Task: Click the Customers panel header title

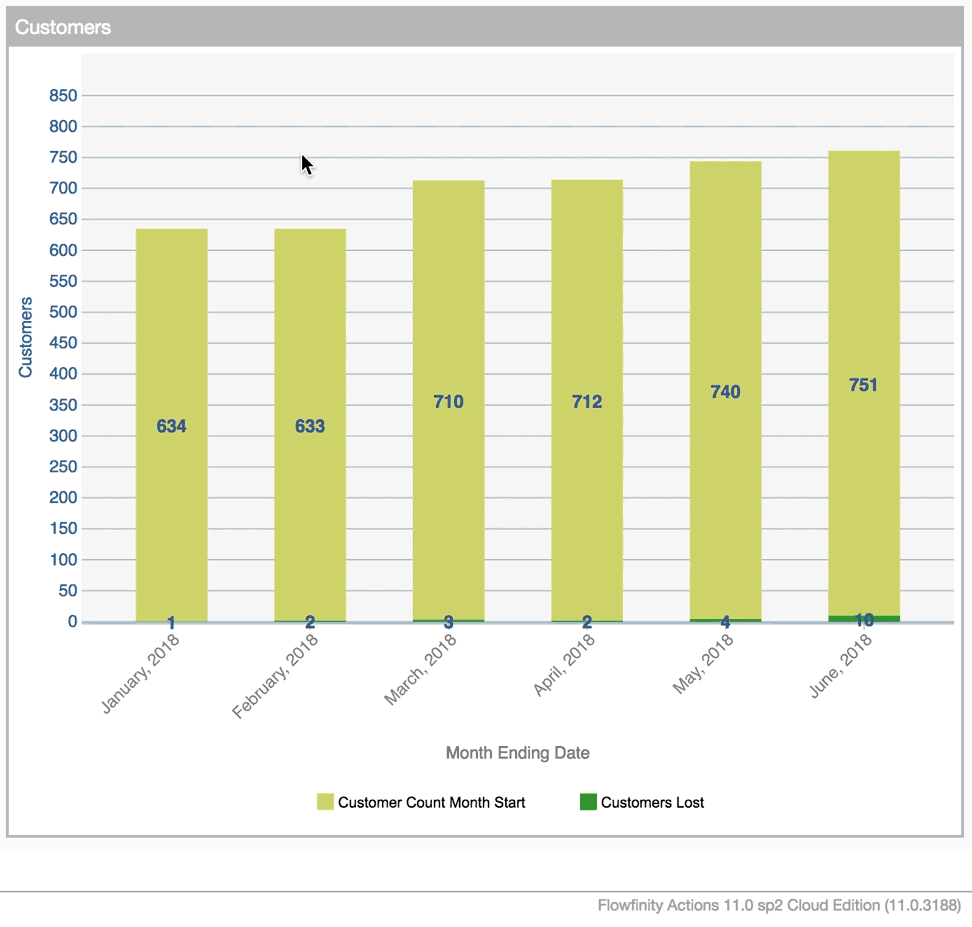Action: [x=63, y=28]
